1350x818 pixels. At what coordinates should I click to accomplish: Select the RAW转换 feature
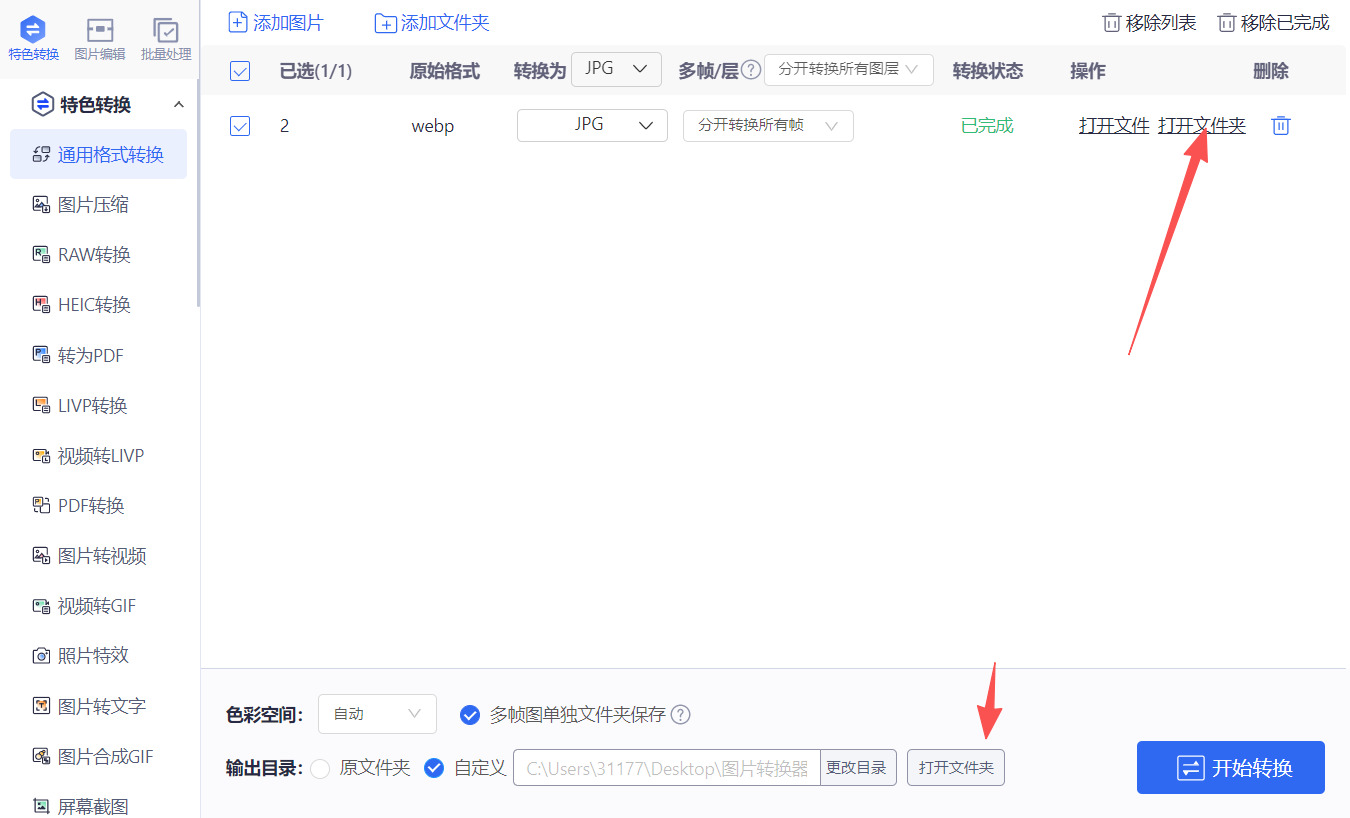(x=92, y=254)
